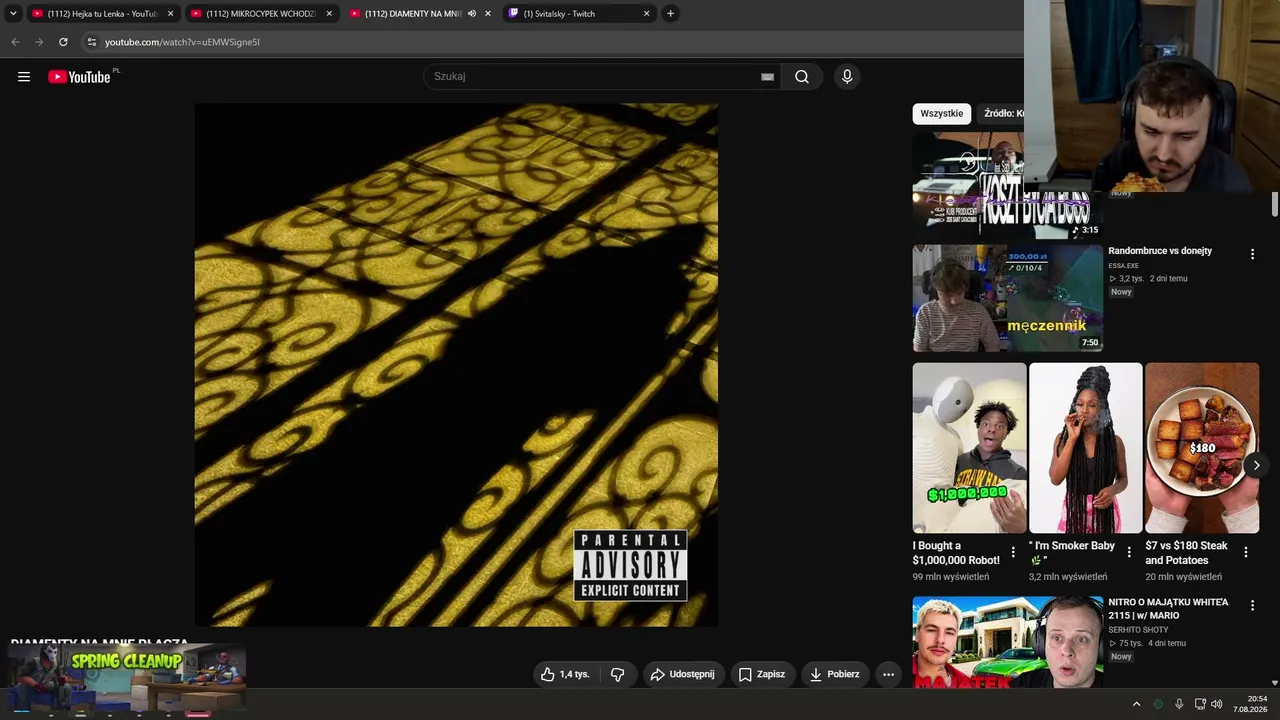Open a new browser tab
This screenshot has height=720, width=1280.
point(670,14)
